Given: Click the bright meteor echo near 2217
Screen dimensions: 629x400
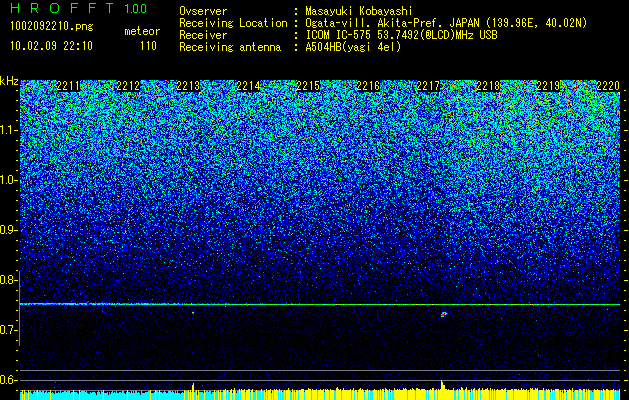Looking at the screenshot, I should [x=444, y=314].
